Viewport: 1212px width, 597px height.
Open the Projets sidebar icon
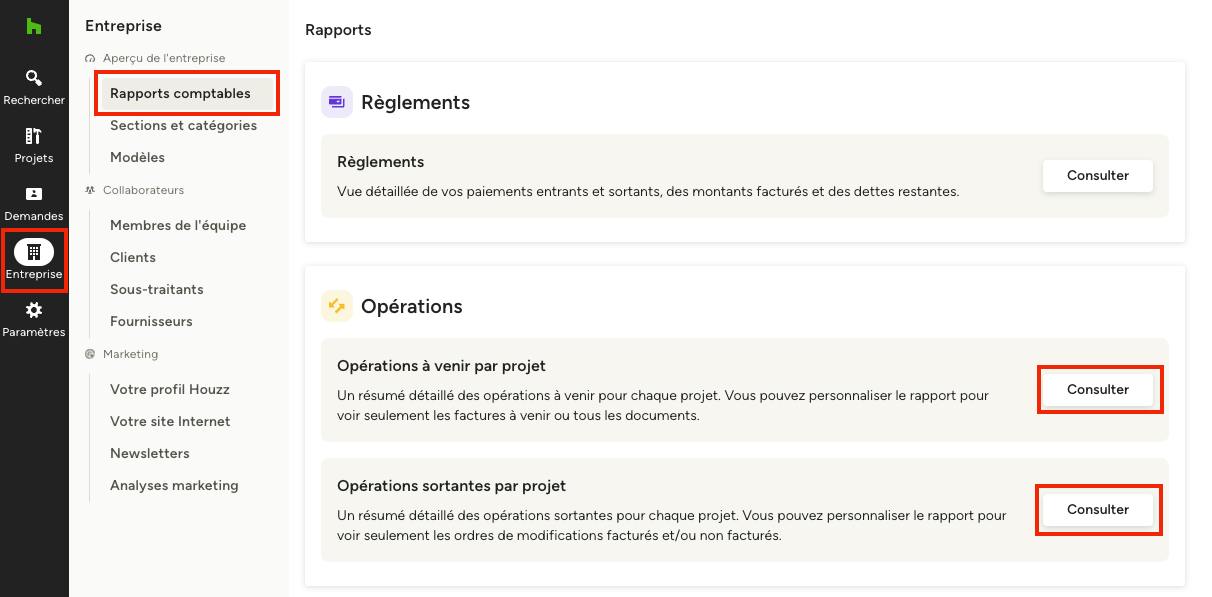tap(34, 136)
